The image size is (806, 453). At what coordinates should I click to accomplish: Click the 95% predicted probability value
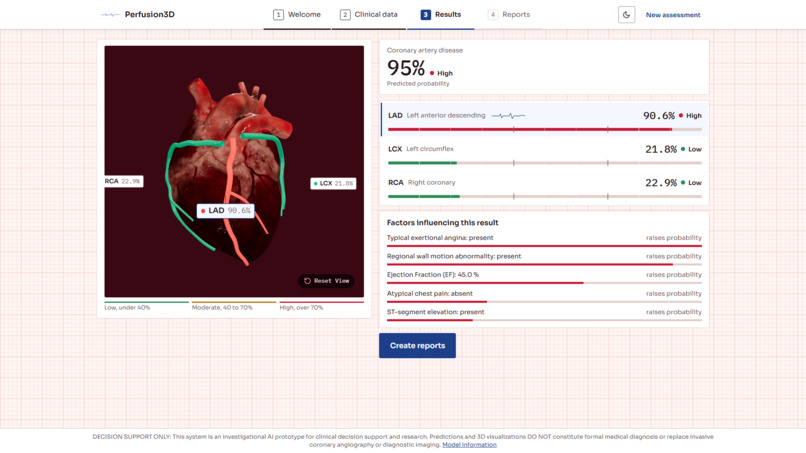point(406,68)
